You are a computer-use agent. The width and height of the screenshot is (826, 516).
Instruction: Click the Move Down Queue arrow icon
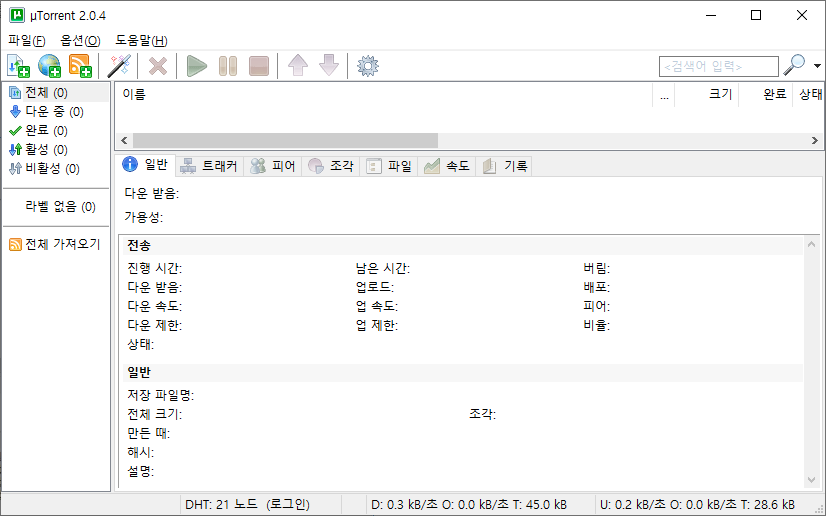coord(329,66)
